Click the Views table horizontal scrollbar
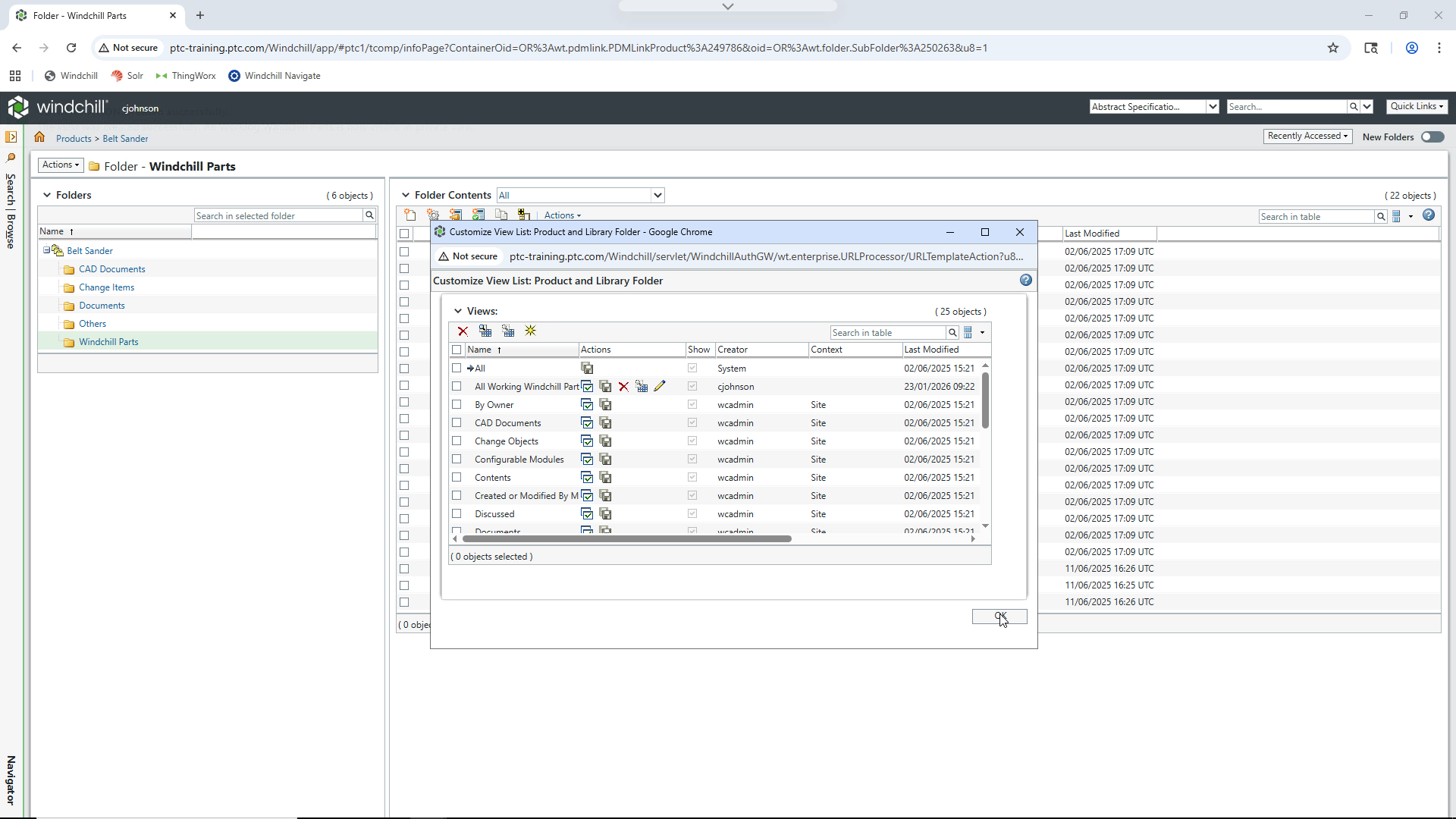1456x819 pixels. [x=626, y=539]
